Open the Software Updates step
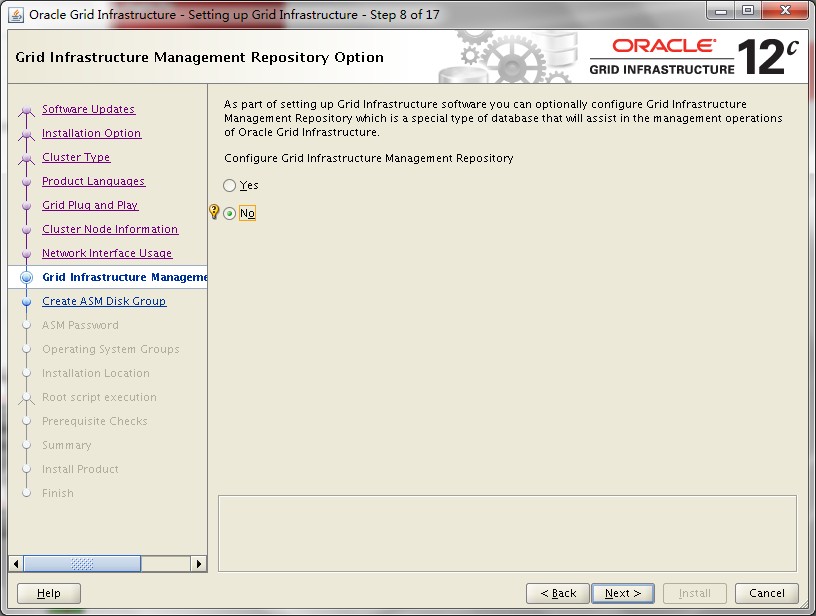 pos(88,109)
